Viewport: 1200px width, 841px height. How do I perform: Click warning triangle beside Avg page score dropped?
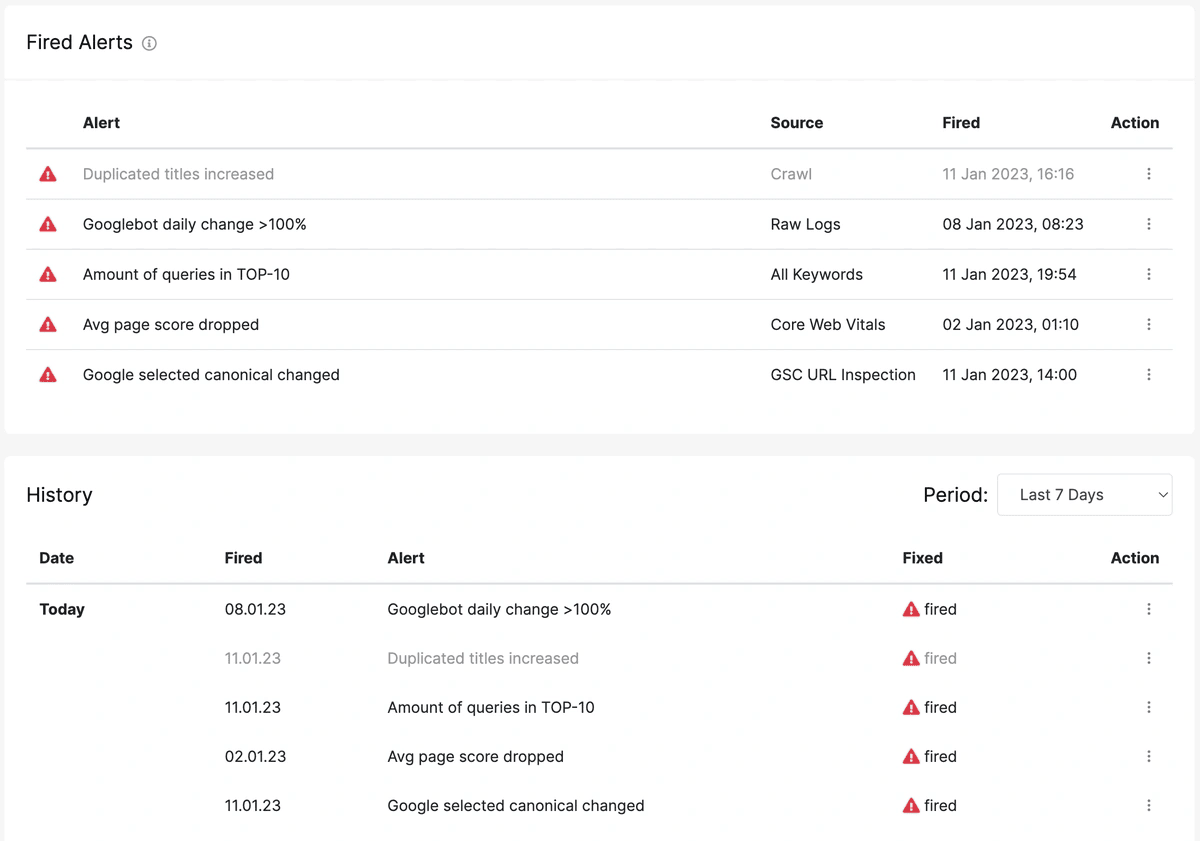(48, 324)
